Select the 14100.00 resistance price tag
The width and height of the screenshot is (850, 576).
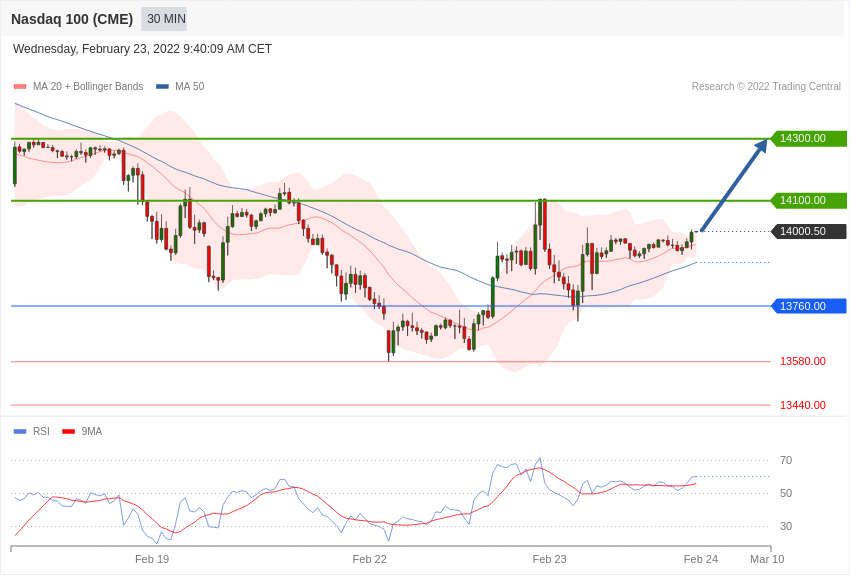[808, 200]
